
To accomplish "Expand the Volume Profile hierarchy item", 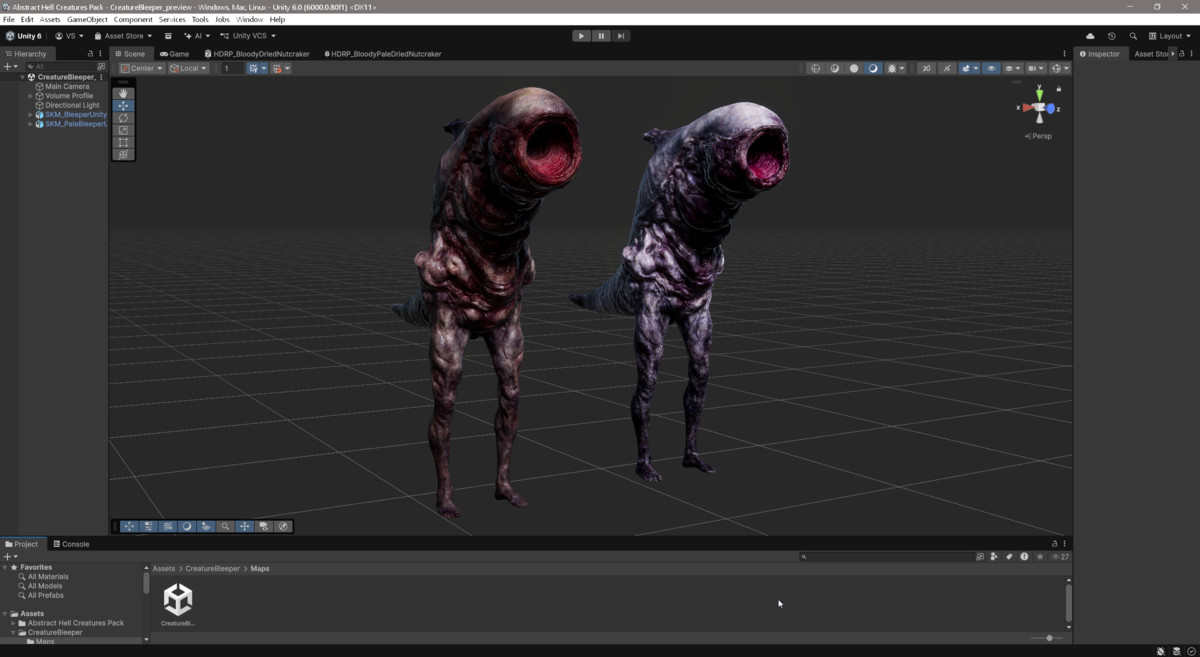I will click(30, 96).
